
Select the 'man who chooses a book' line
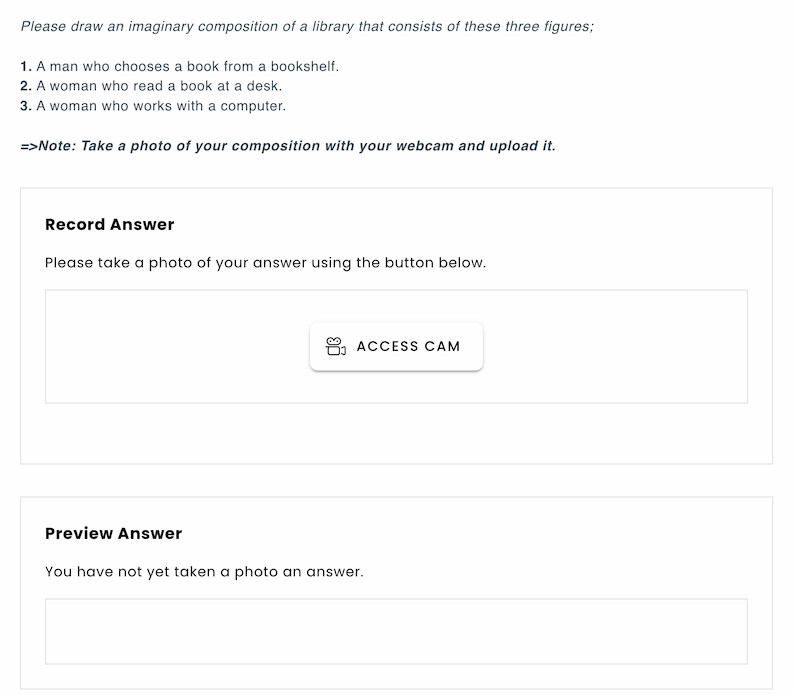188,67
